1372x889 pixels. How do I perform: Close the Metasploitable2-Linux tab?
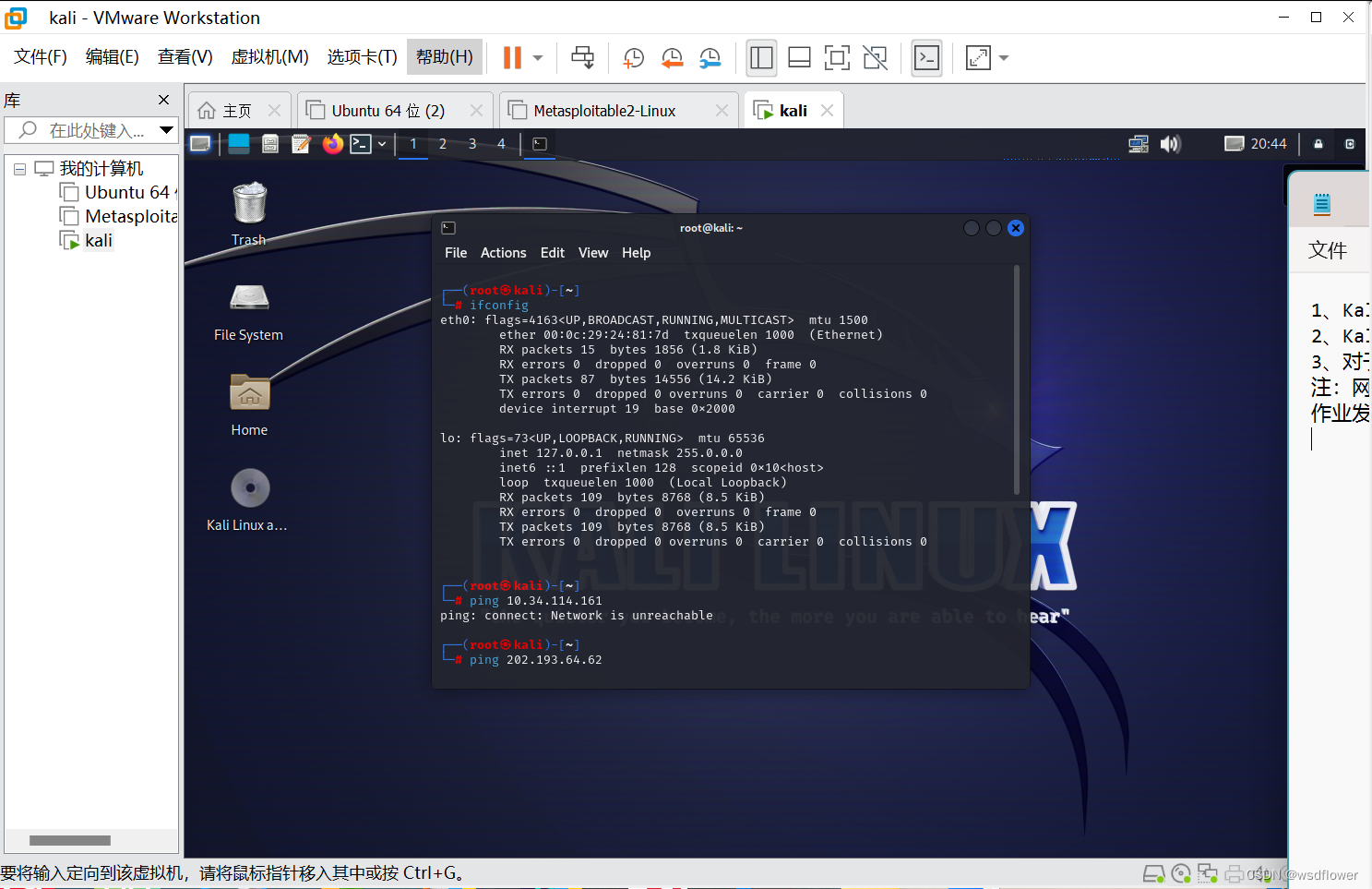coord(722,111)
